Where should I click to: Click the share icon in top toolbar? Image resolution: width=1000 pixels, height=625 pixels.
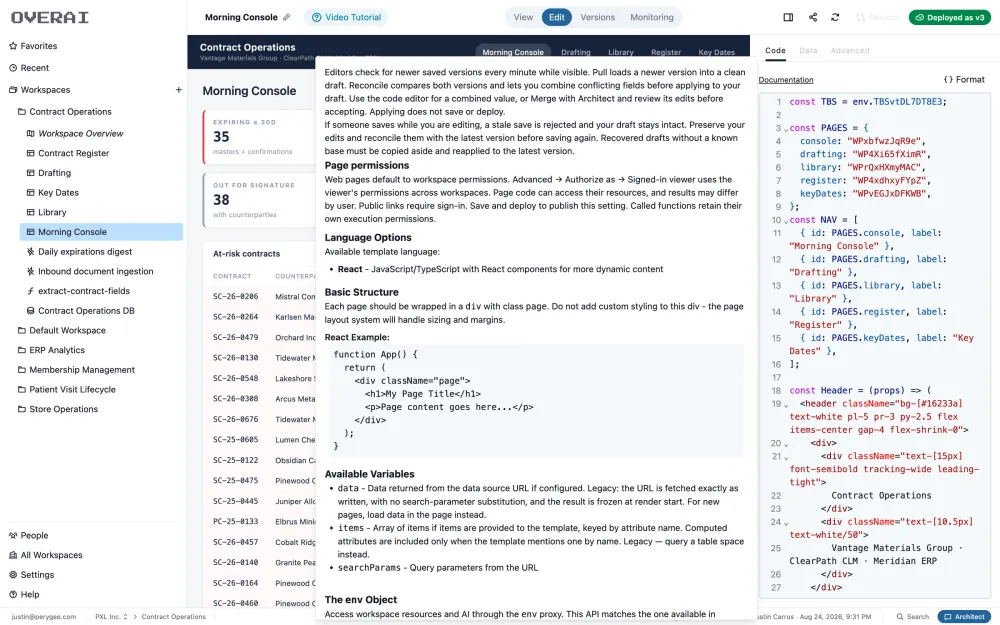[x=812, y=17]
